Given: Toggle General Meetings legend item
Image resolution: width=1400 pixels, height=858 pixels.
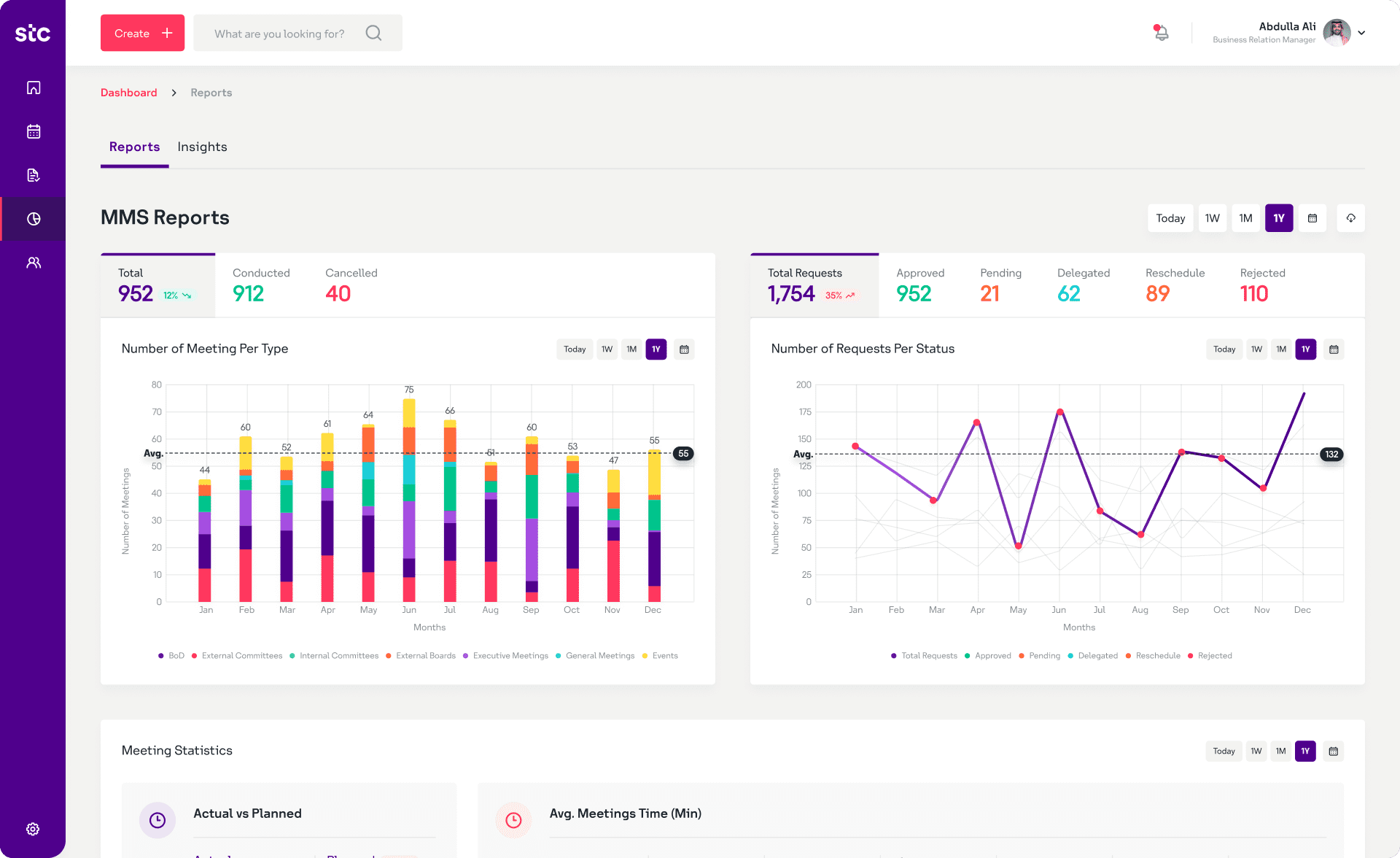Looking at the screenshot, I should 595,656.
